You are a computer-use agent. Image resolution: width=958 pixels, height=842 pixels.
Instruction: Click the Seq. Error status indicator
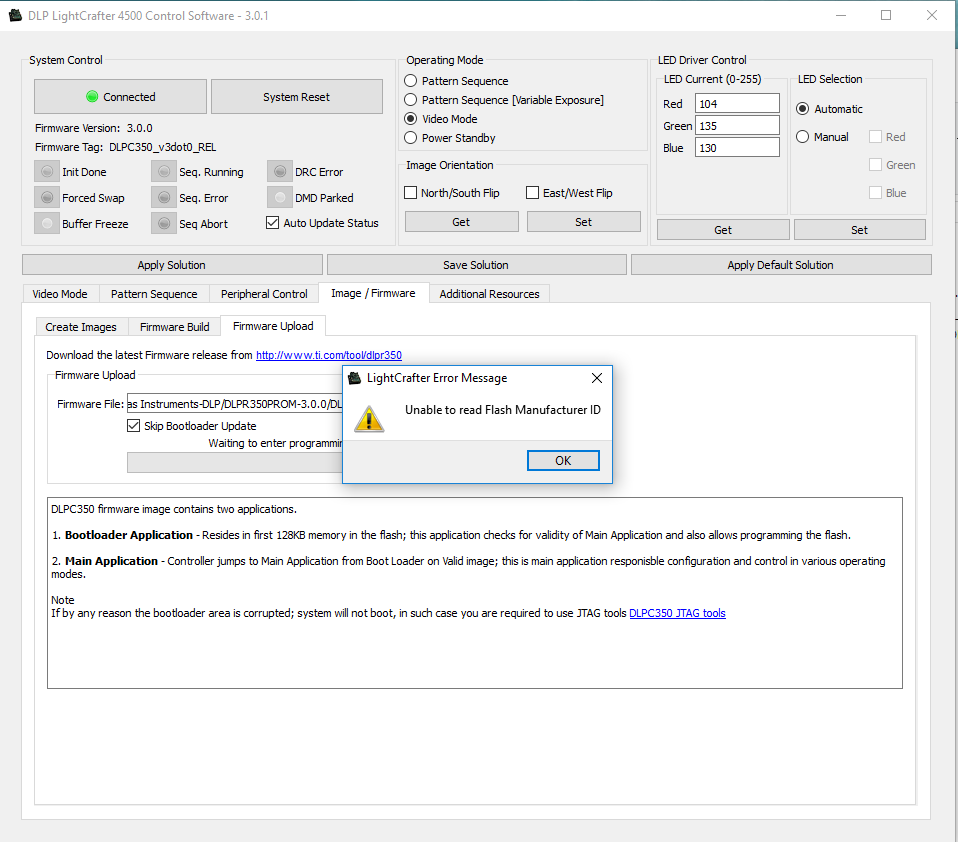tap(164, 197)
